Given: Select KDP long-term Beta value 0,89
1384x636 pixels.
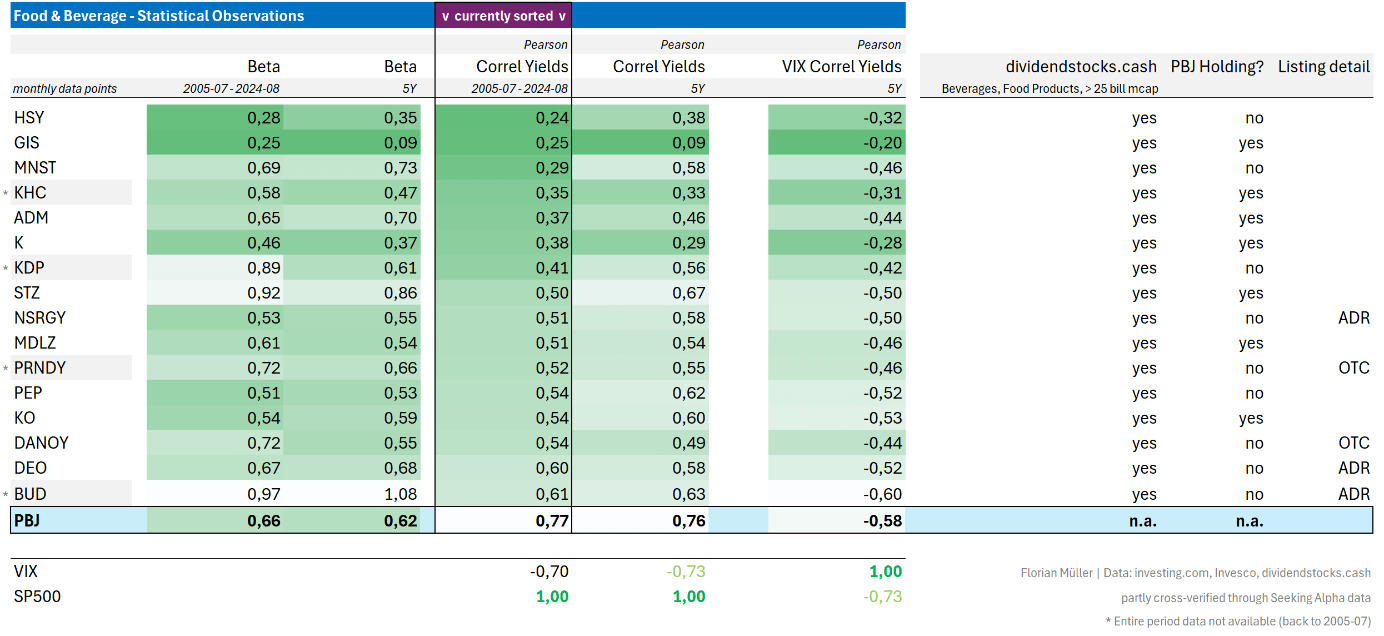Looking at the screenshot, I should coord(264,268).
